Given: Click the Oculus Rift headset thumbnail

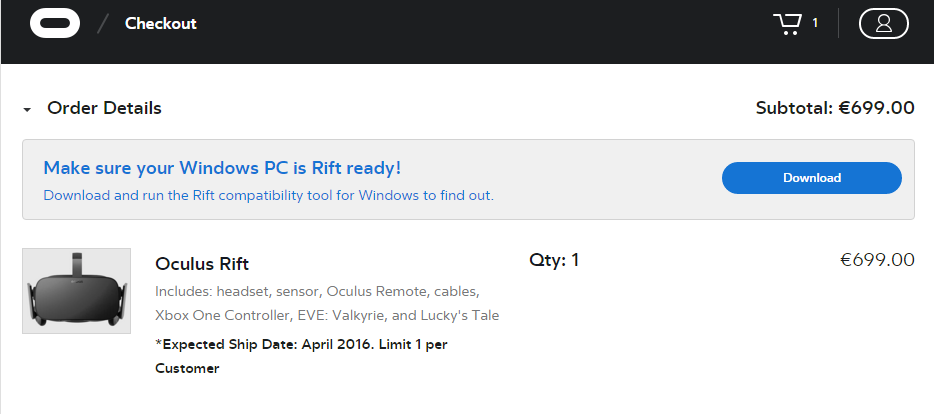Looking at the screenshot, I should (x=76, y=291).
